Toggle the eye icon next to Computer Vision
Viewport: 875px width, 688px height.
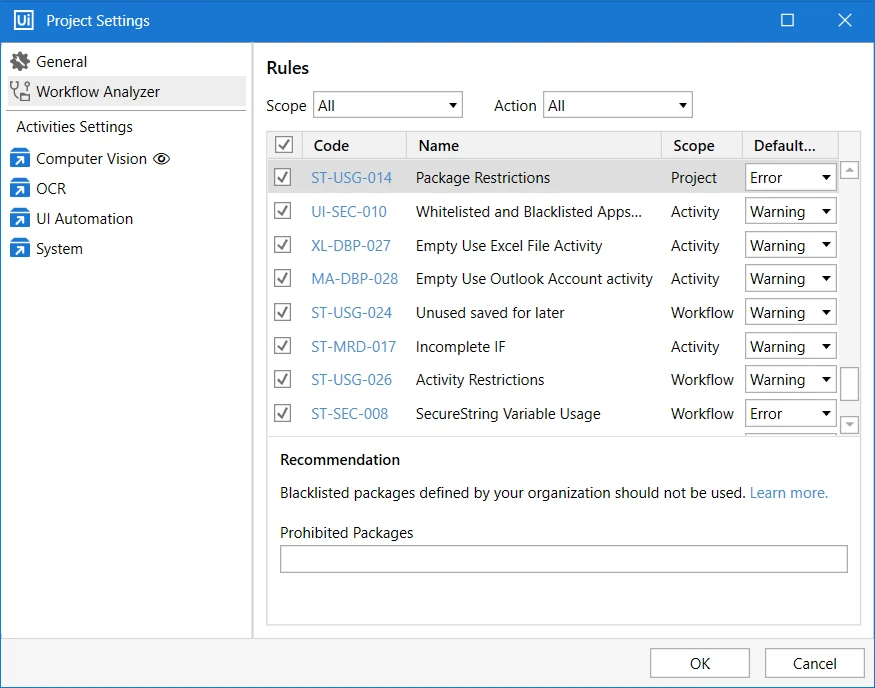pos(161,159)
